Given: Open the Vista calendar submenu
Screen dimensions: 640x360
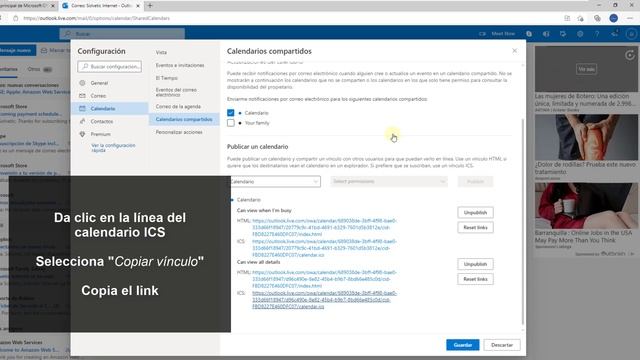Looking at the screenshot, I should 161,52.
